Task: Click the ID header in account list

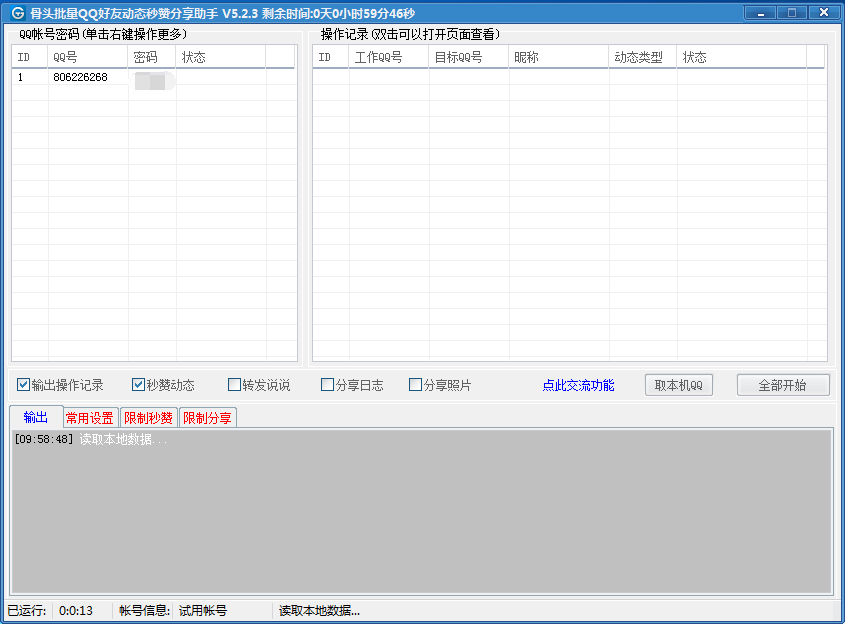Action: (x=30, y=57)
